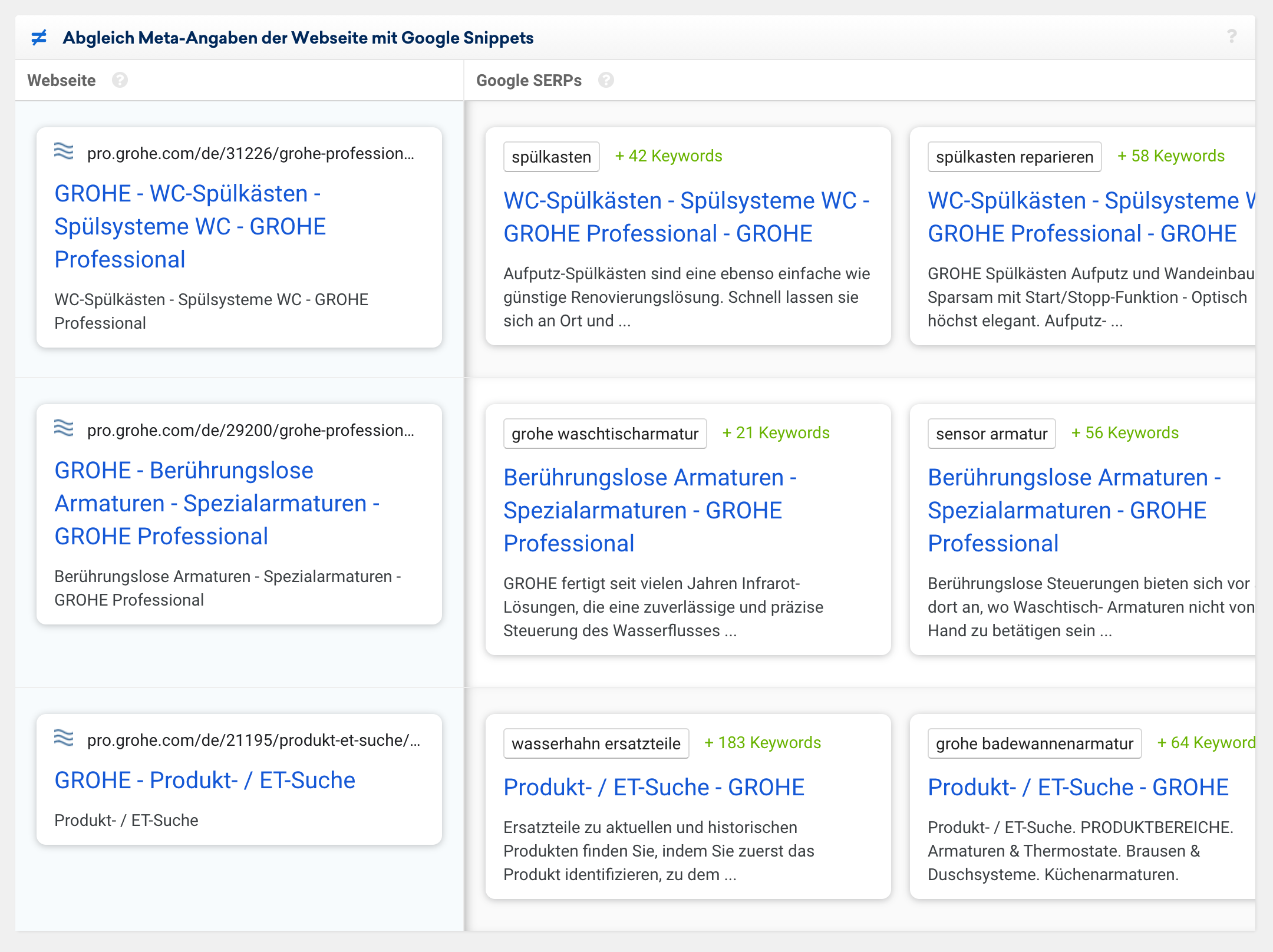Viewport: 1273px width, 952px height.
Task: Click help icon next to Webseite
Action: click(x=120, y=80)
